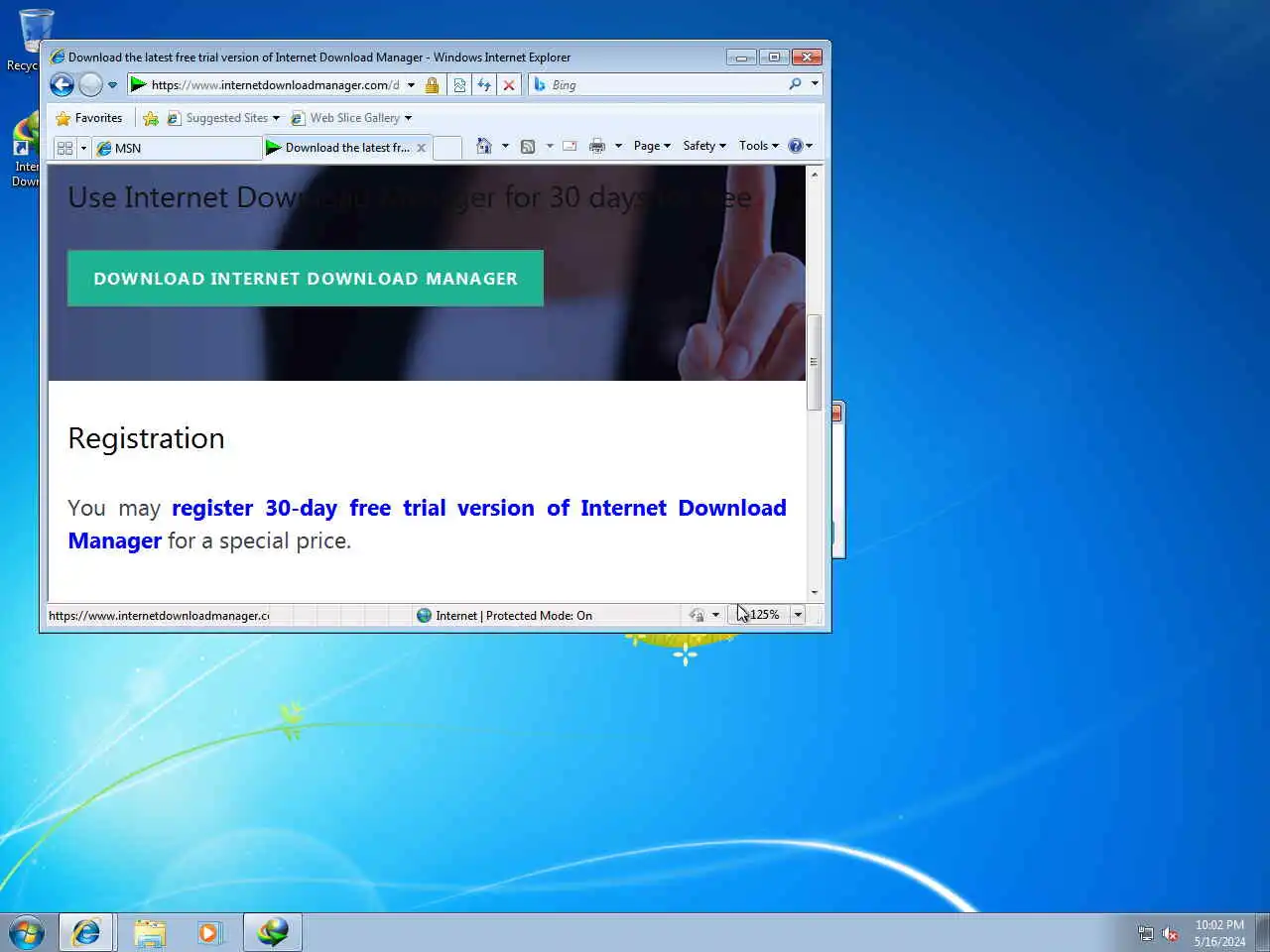1270x952 pixels.
Task: Click the 125% zoom level button
Action: pyautogui.click(x=759, y=615)
